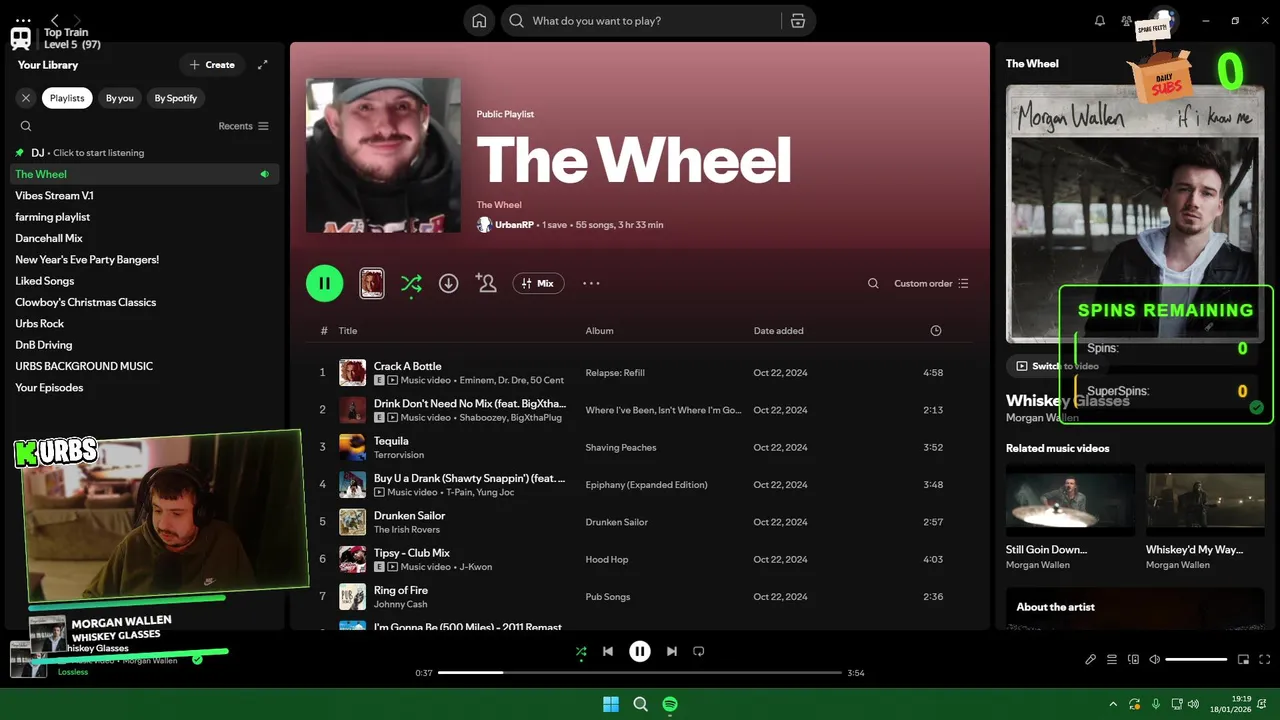Open the Custom order sort dropdown

pos(931,284)
